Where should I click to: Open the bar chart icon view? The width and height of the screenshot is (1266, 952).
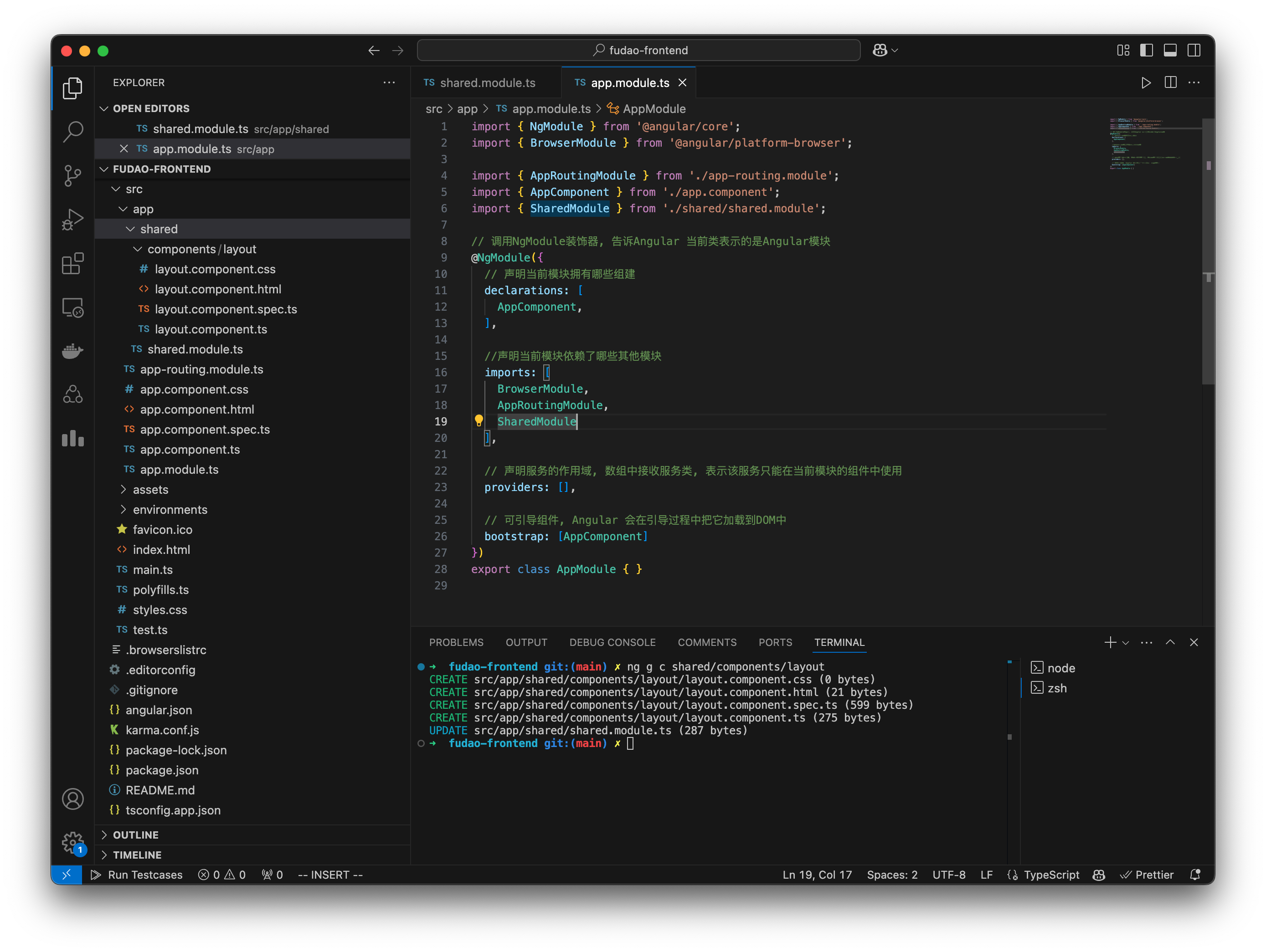coord(72,439)
